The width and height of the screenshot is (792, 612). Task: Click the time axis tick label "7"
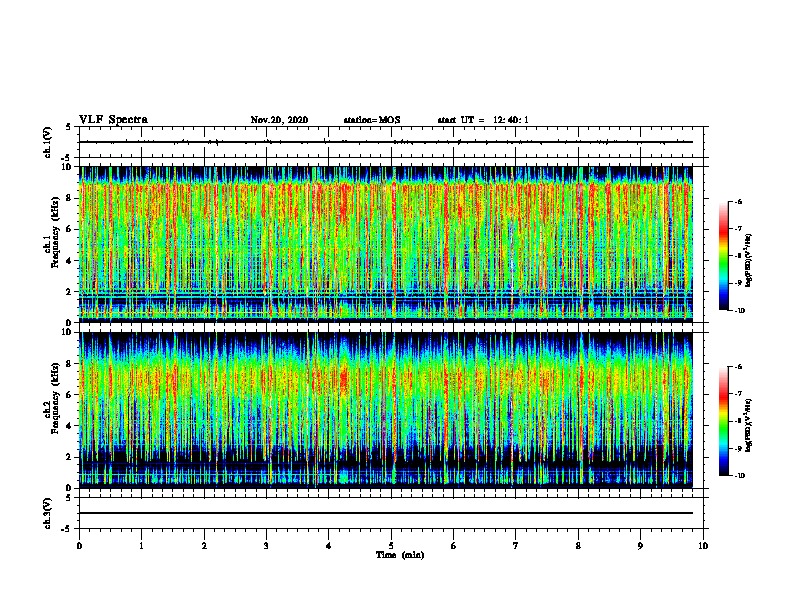point(516,546)
